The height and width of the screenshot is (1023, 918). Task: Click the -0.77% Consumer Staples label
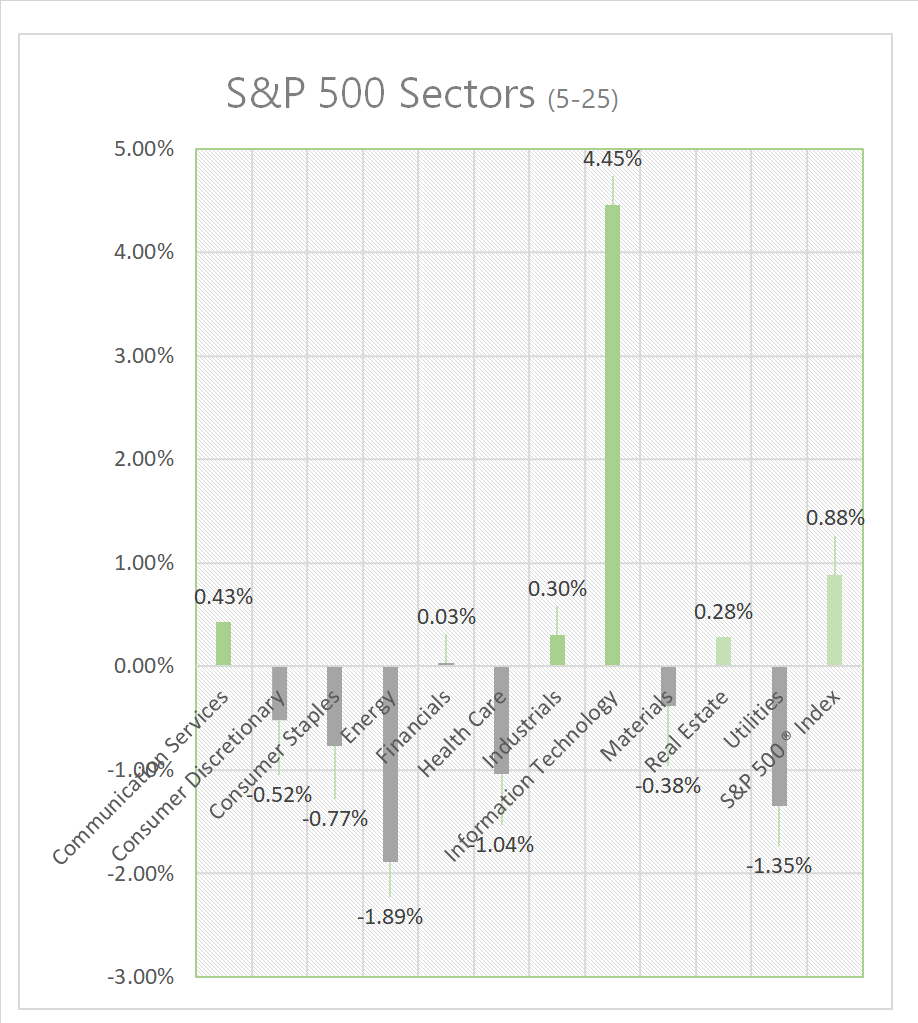tap(337, 820)
